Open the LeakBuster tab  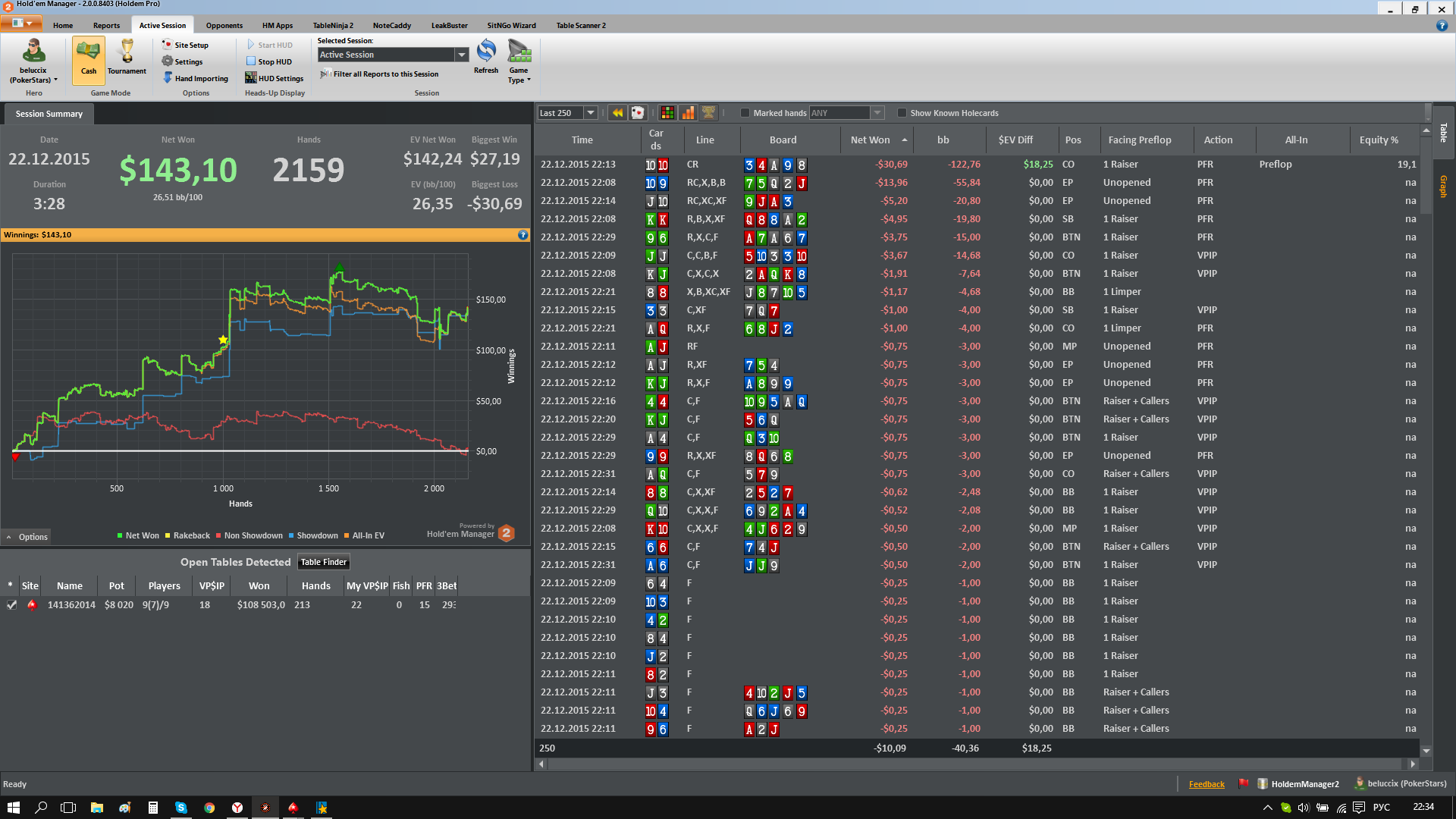tap(450, 25)
